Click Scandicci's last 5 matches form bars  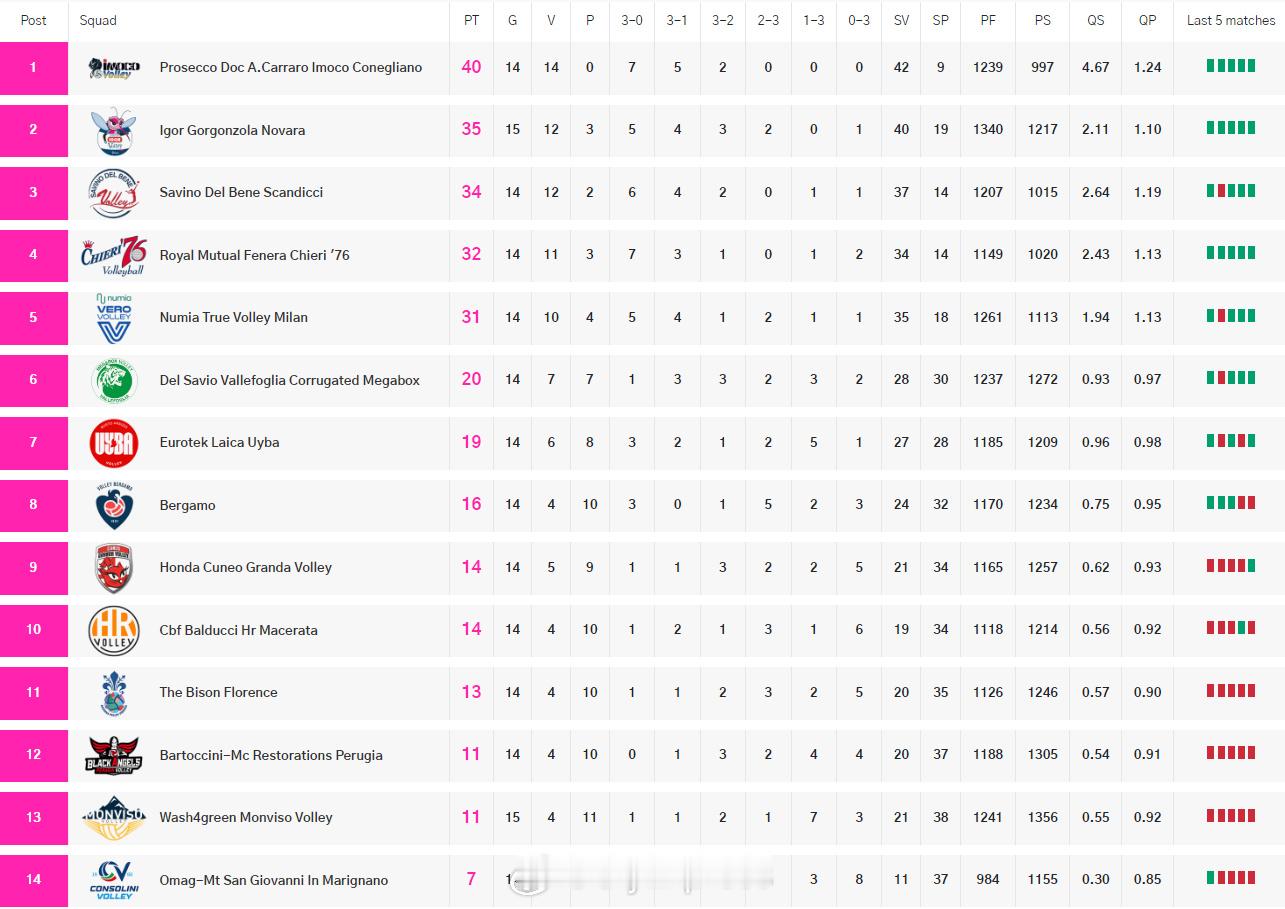point(1231,191)
